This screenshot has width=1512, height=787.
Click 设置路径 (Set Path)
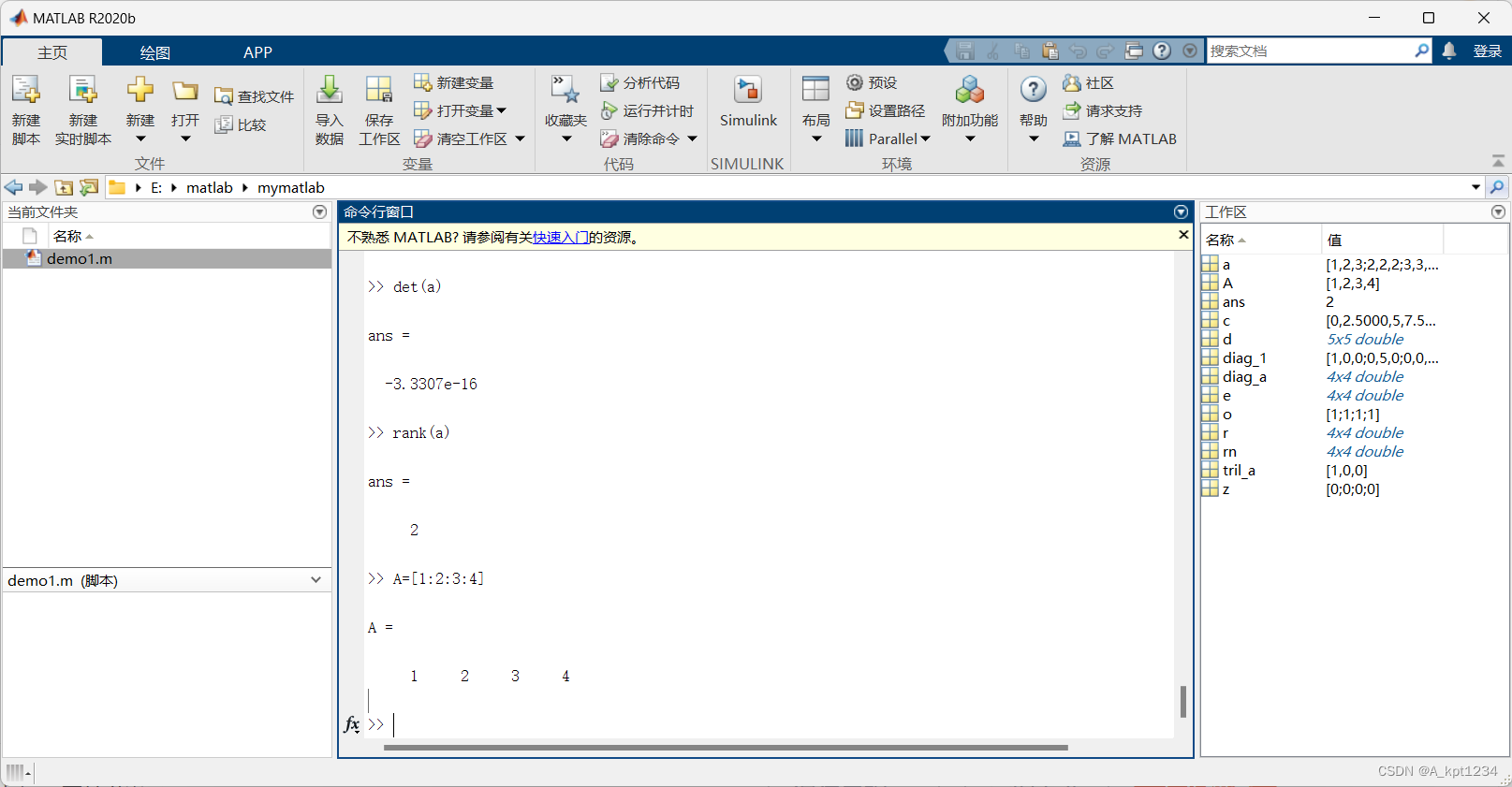[885, 110]
